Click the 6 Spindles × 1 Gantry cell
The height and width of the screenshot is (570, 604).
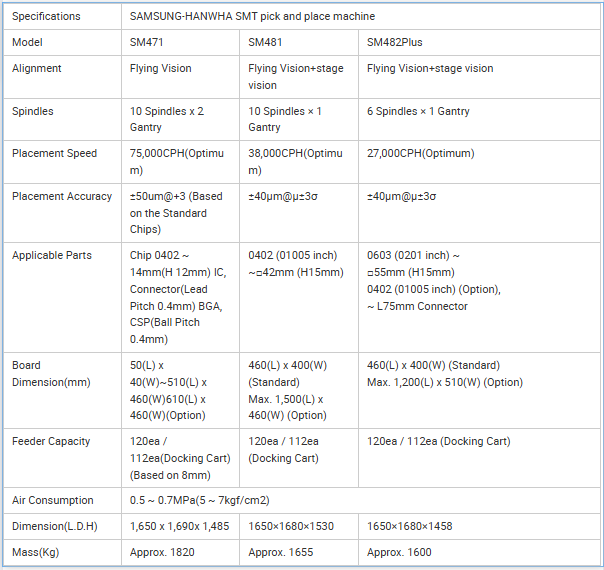coord(479,119)
